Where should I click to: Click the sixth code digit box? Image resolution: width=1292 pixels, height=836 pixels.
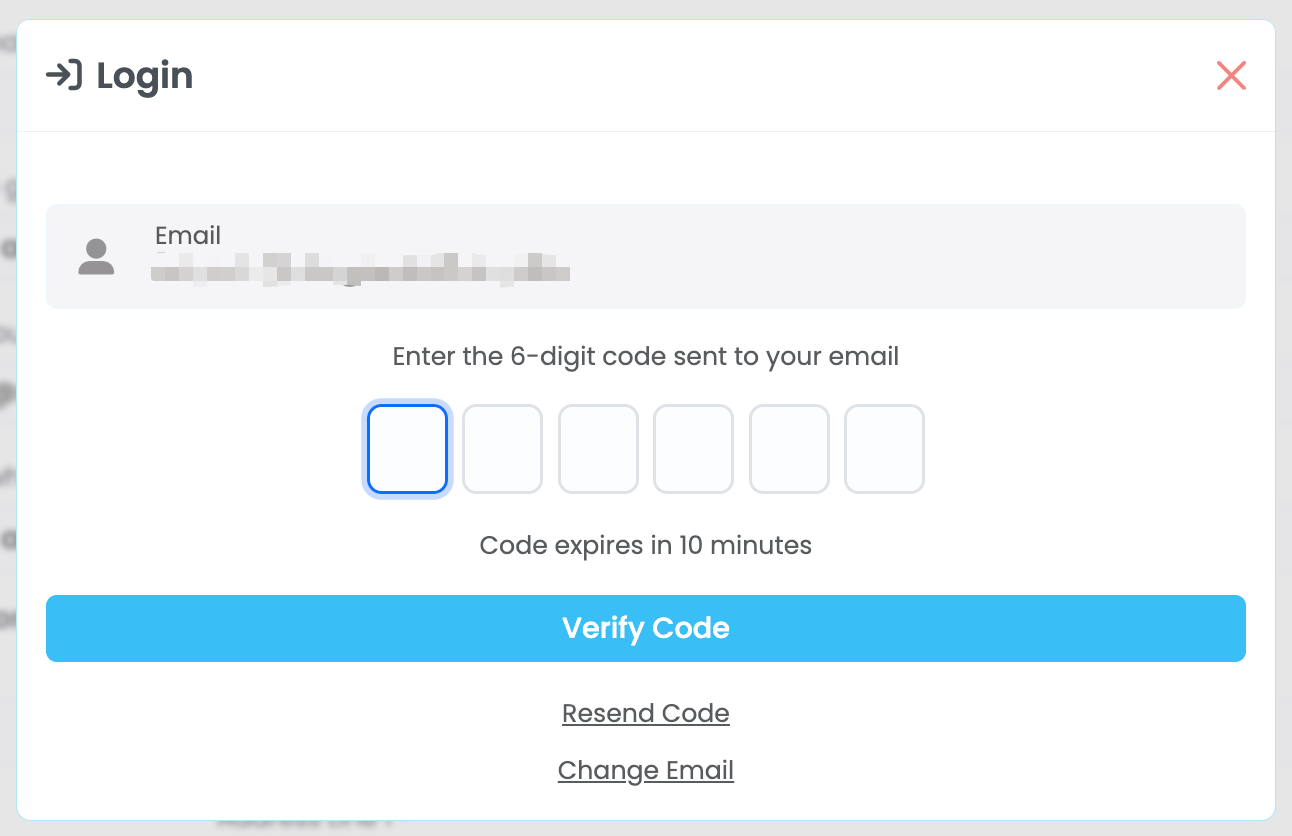(x=884, y=449)
